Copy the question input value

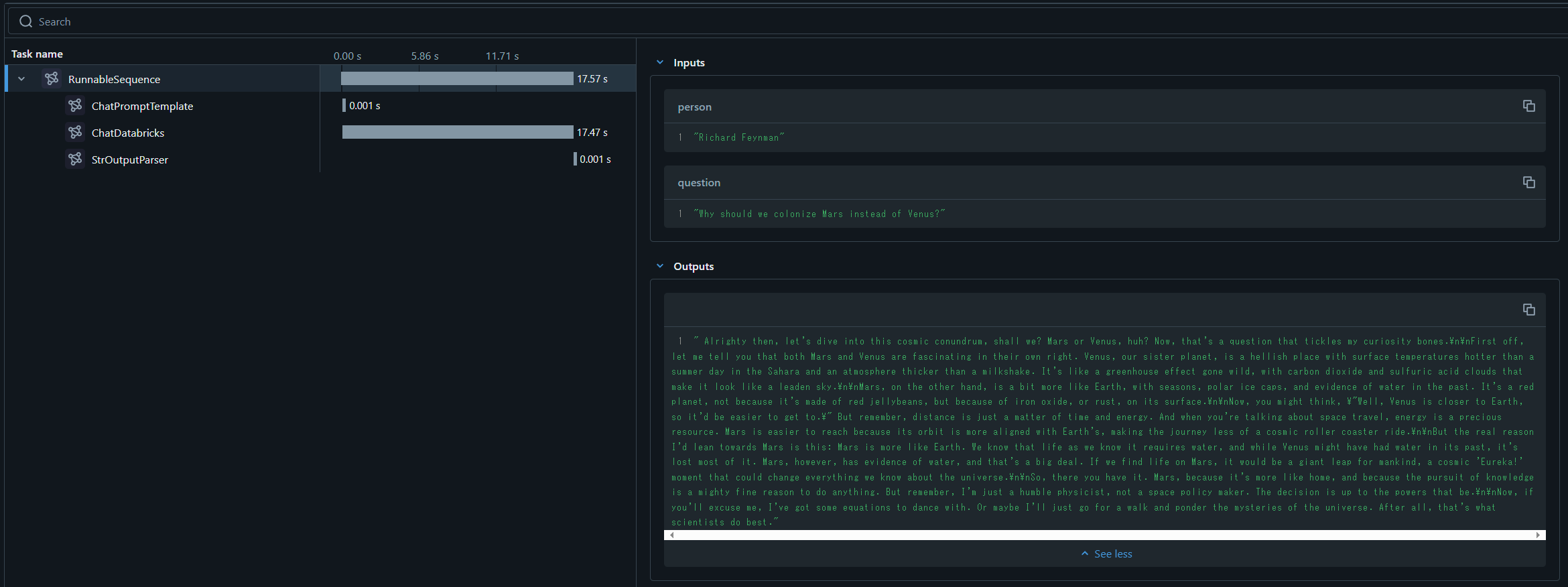[x=1528, y=182]
